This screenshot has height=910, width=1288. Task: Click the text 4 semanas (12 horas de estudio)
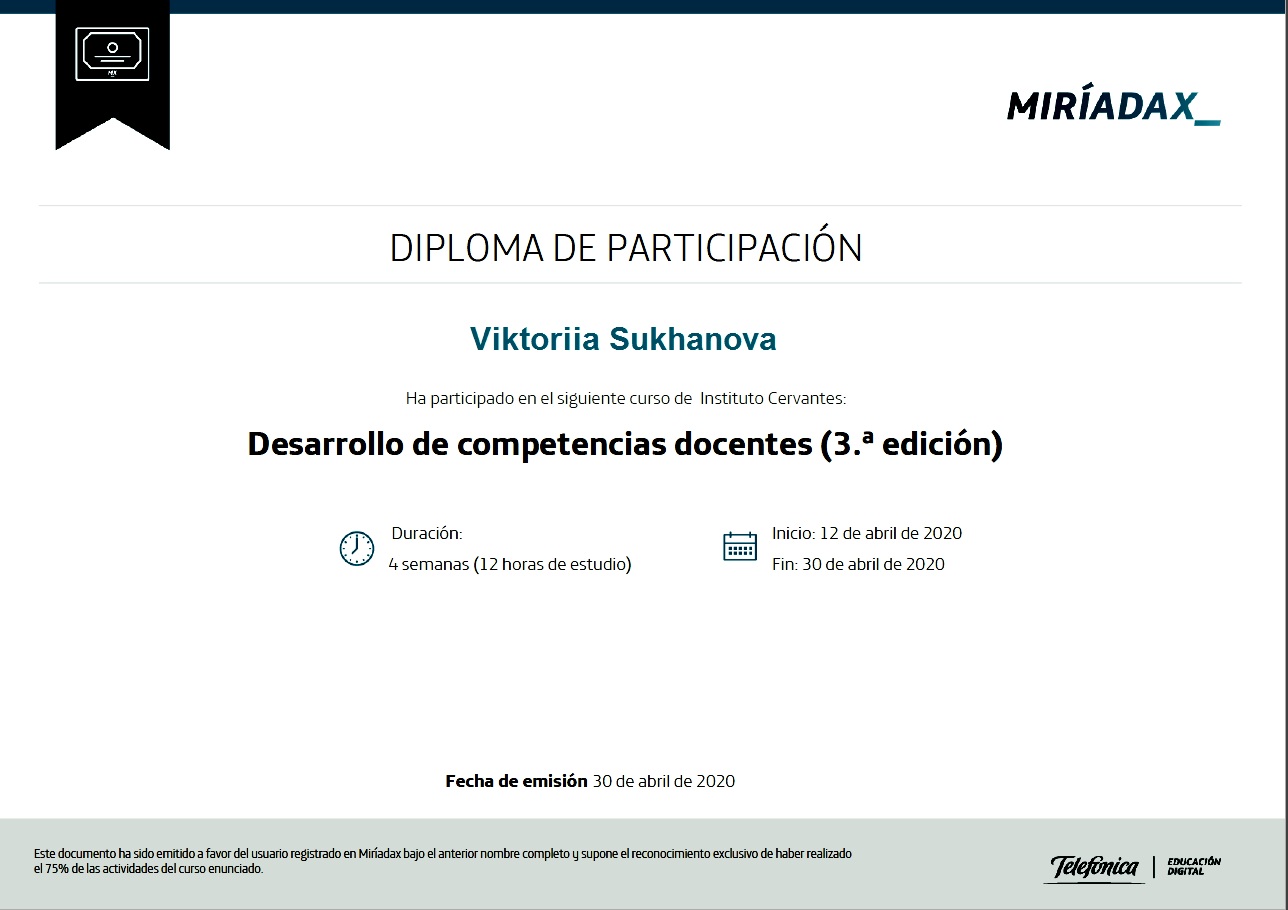pos(510,564)
